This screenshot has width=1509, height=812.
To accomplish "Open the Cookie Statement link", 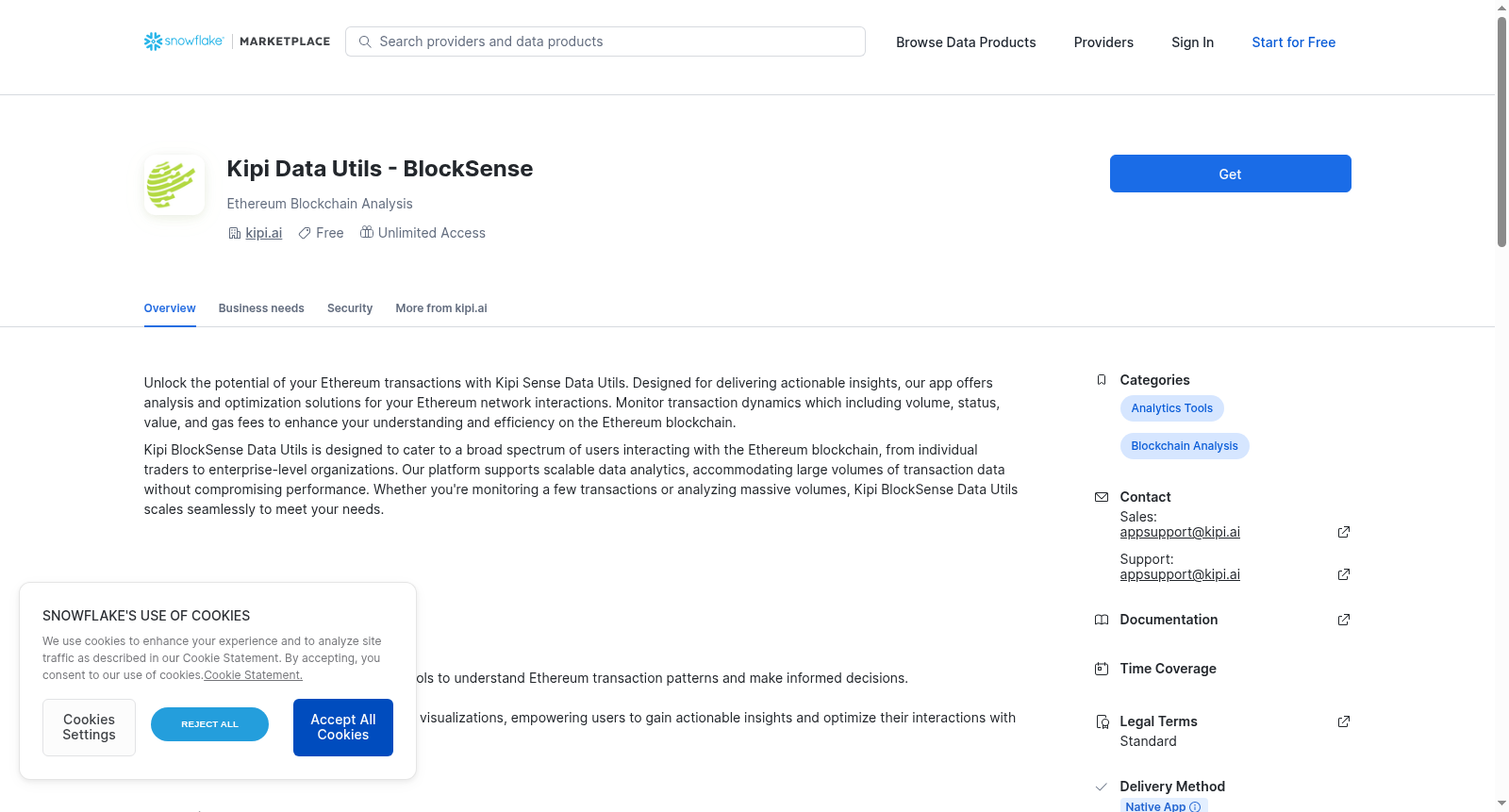I will pos(253,675).
